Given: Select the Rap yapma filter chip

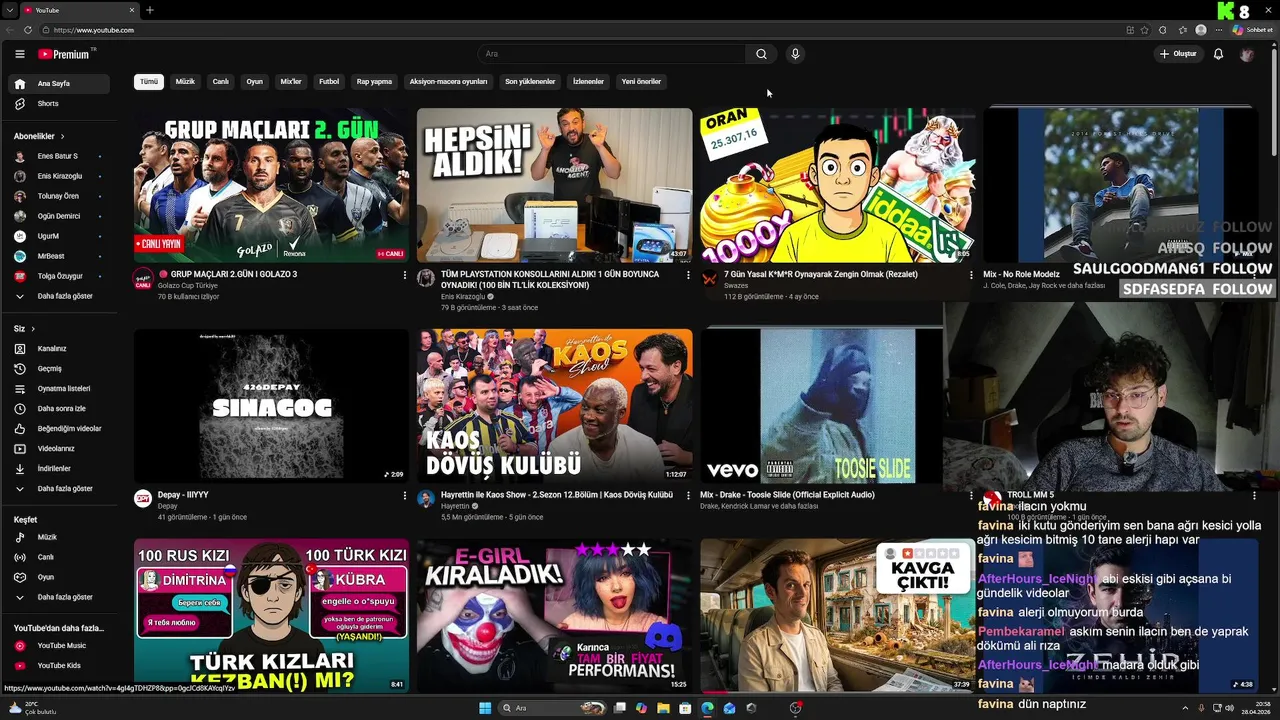Looking at the screenshot, I should point(374,82).
